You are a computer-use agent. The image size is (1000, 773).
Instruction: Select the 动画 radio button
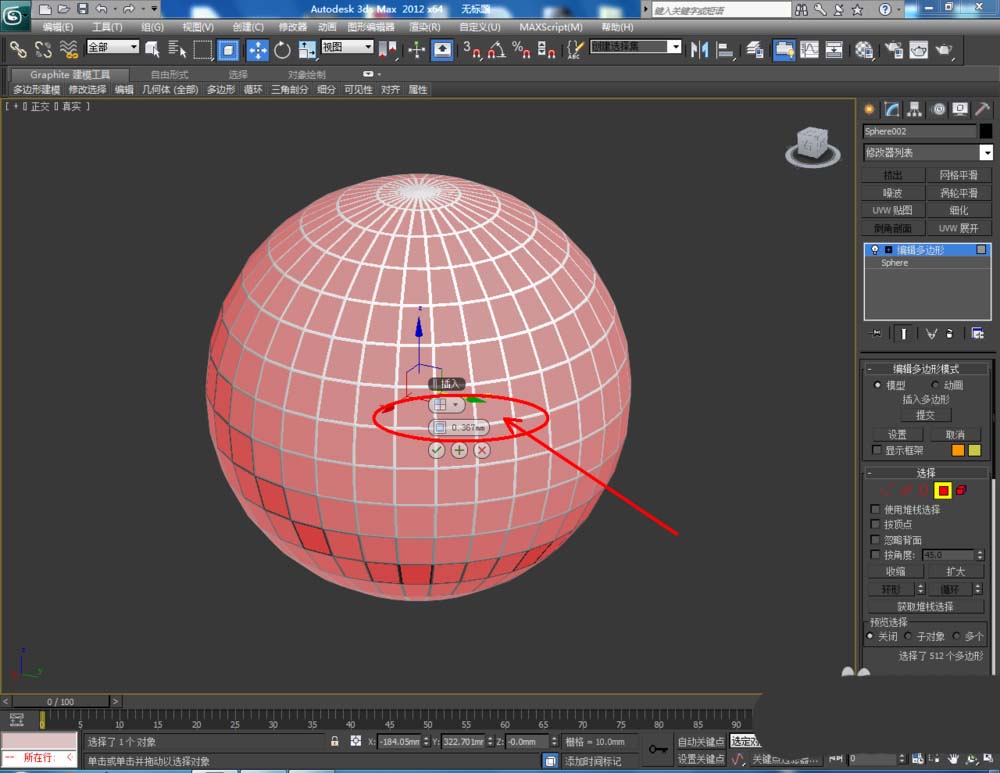point(936,385)
